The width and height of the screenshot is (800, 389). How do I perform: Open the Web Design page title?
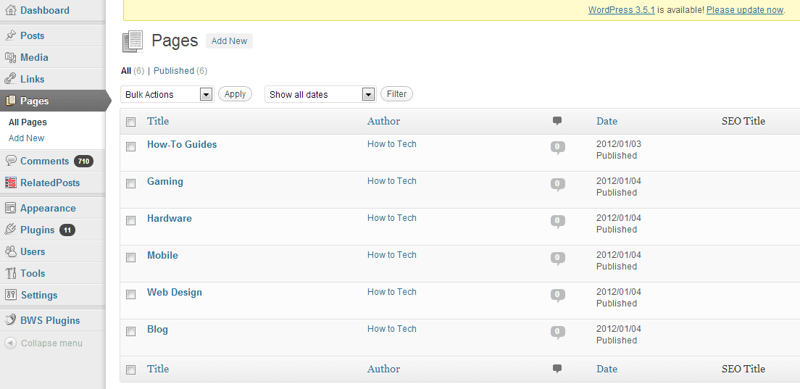(x=174, y=293)
